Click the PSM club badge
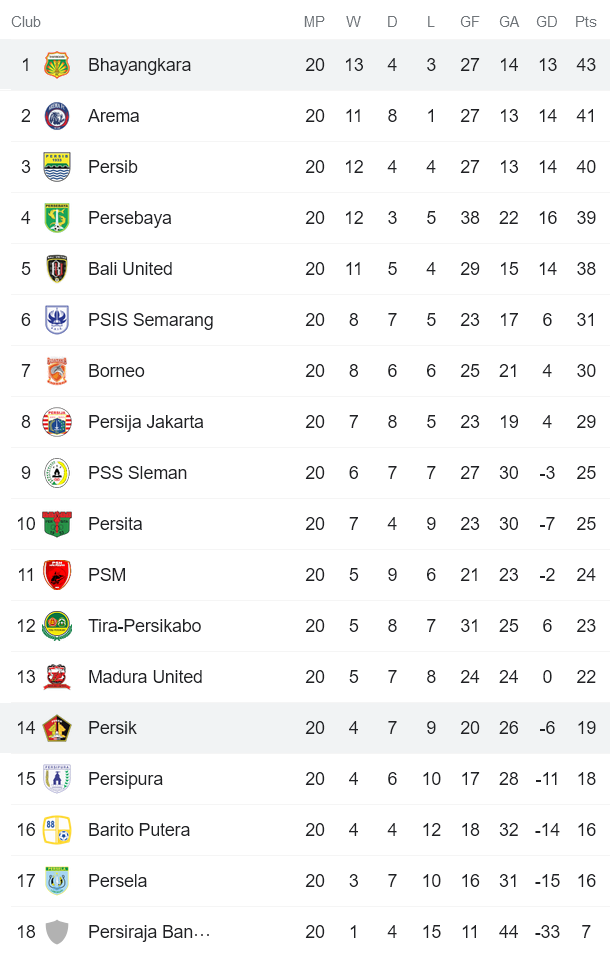This screenshot has width=610, height=963. coord(57,574)
